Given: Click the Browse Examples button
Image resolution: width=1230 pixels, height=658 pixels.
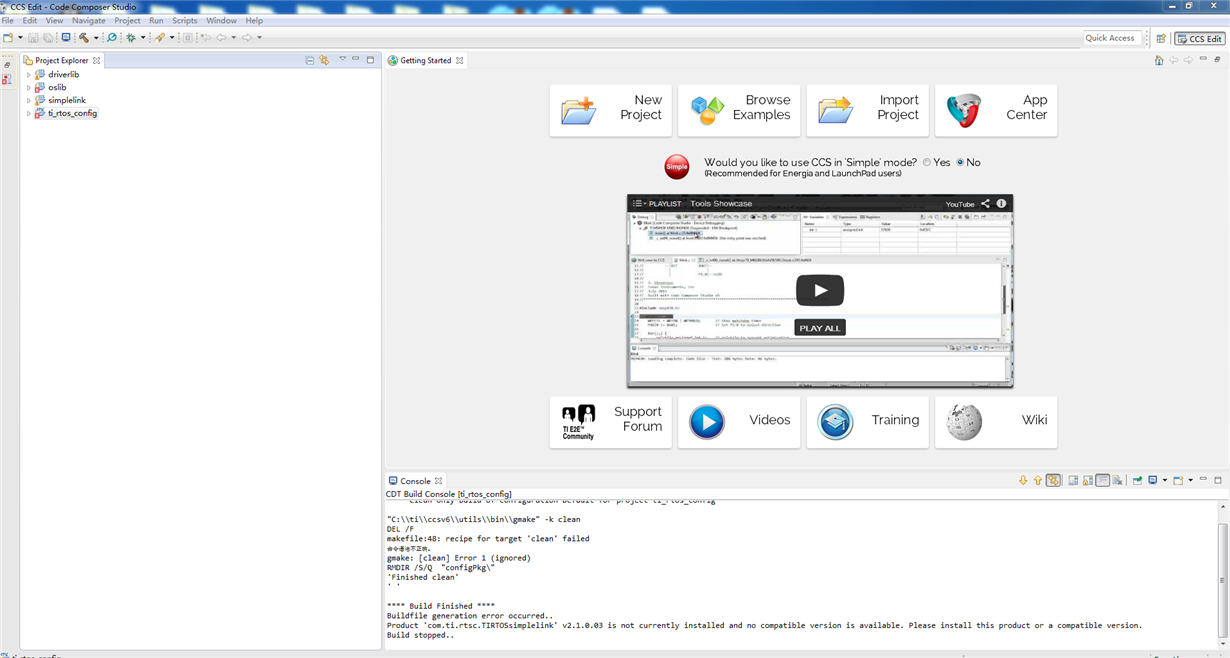Looking at the screenshot, I should coord(739,110).
